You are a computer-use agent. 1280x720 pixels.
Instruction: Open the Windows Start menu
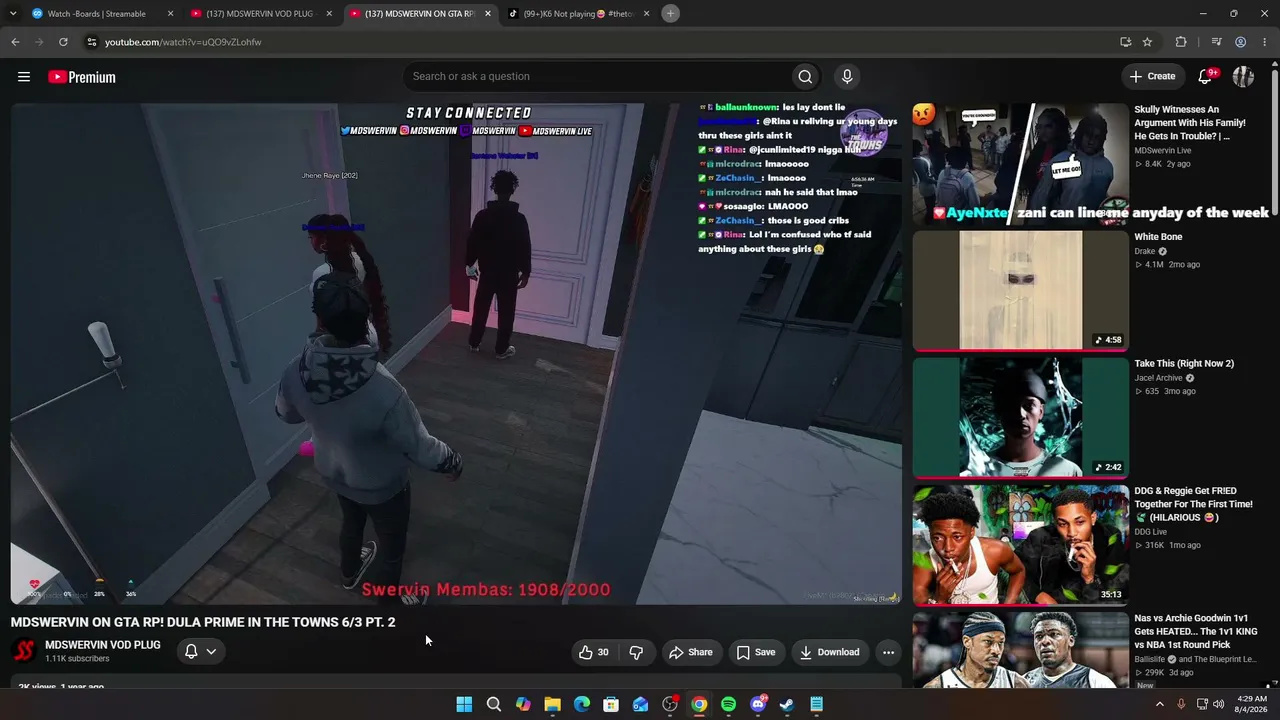(x=464, y=705)
